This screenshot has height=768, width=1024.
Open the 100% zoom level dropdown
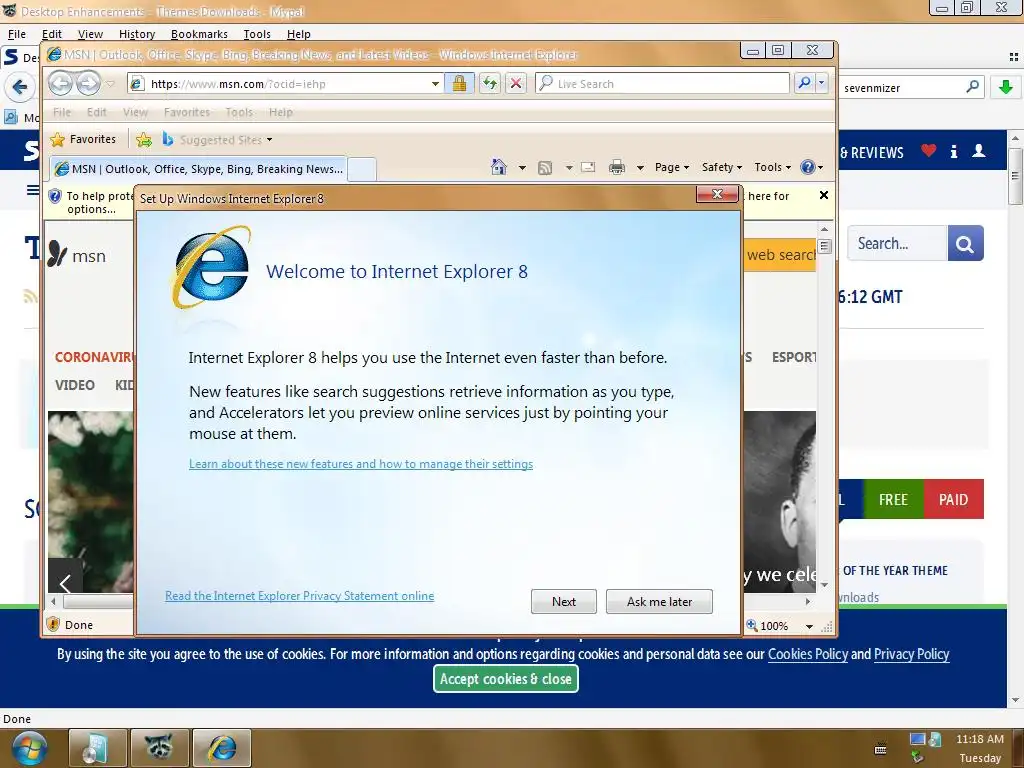[x=809, y=626]
